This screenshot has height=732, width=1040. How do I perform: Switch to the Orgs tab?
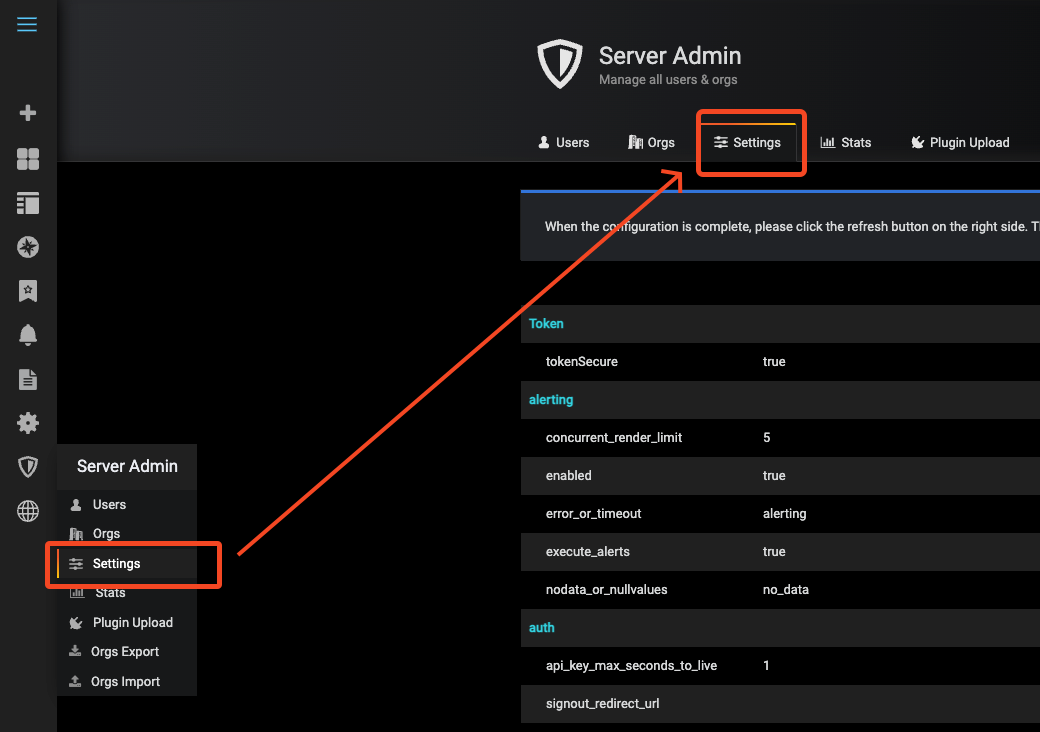[651, 143]
